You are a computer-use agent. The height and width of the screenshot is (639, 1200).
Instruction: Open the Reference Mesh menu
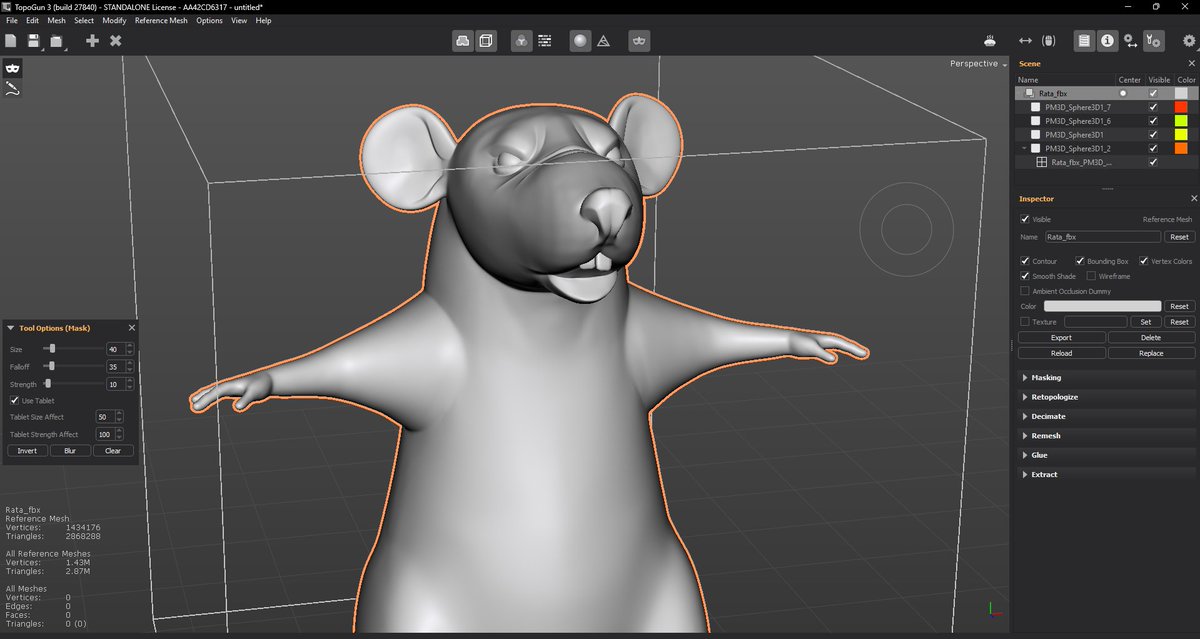coord(161,20)
